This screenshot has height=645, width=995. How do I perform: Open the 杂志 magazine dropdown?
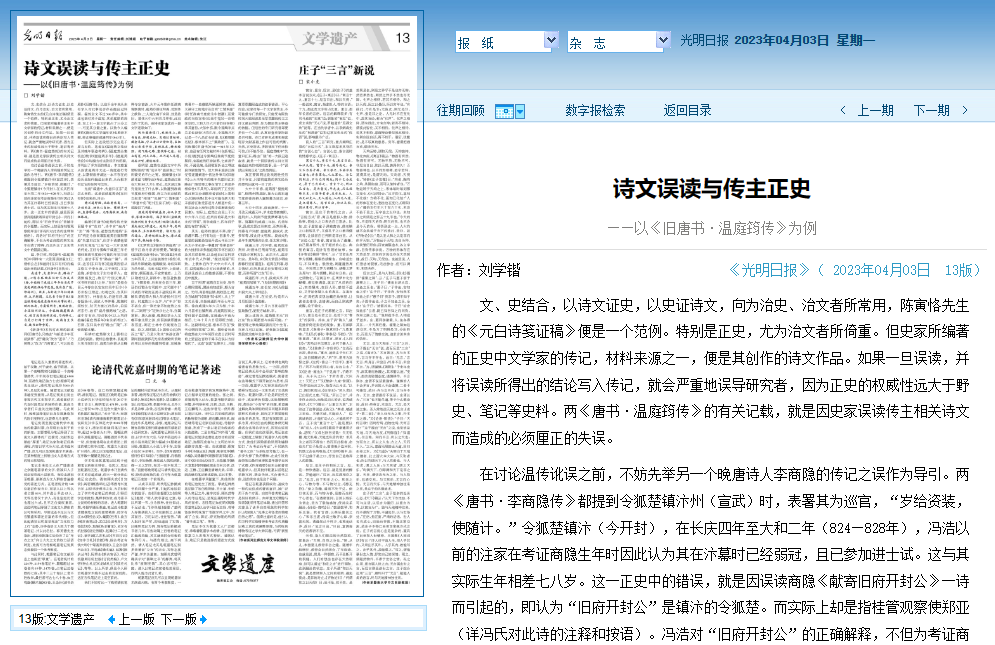pyautogui.click(x=619, y=42)
